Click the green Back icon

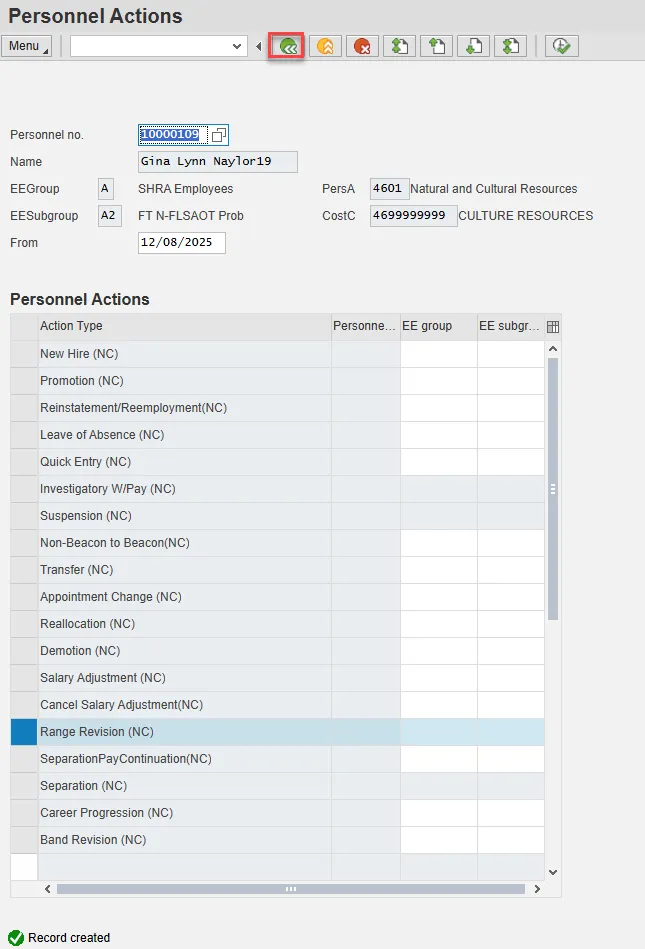(286, 46)
